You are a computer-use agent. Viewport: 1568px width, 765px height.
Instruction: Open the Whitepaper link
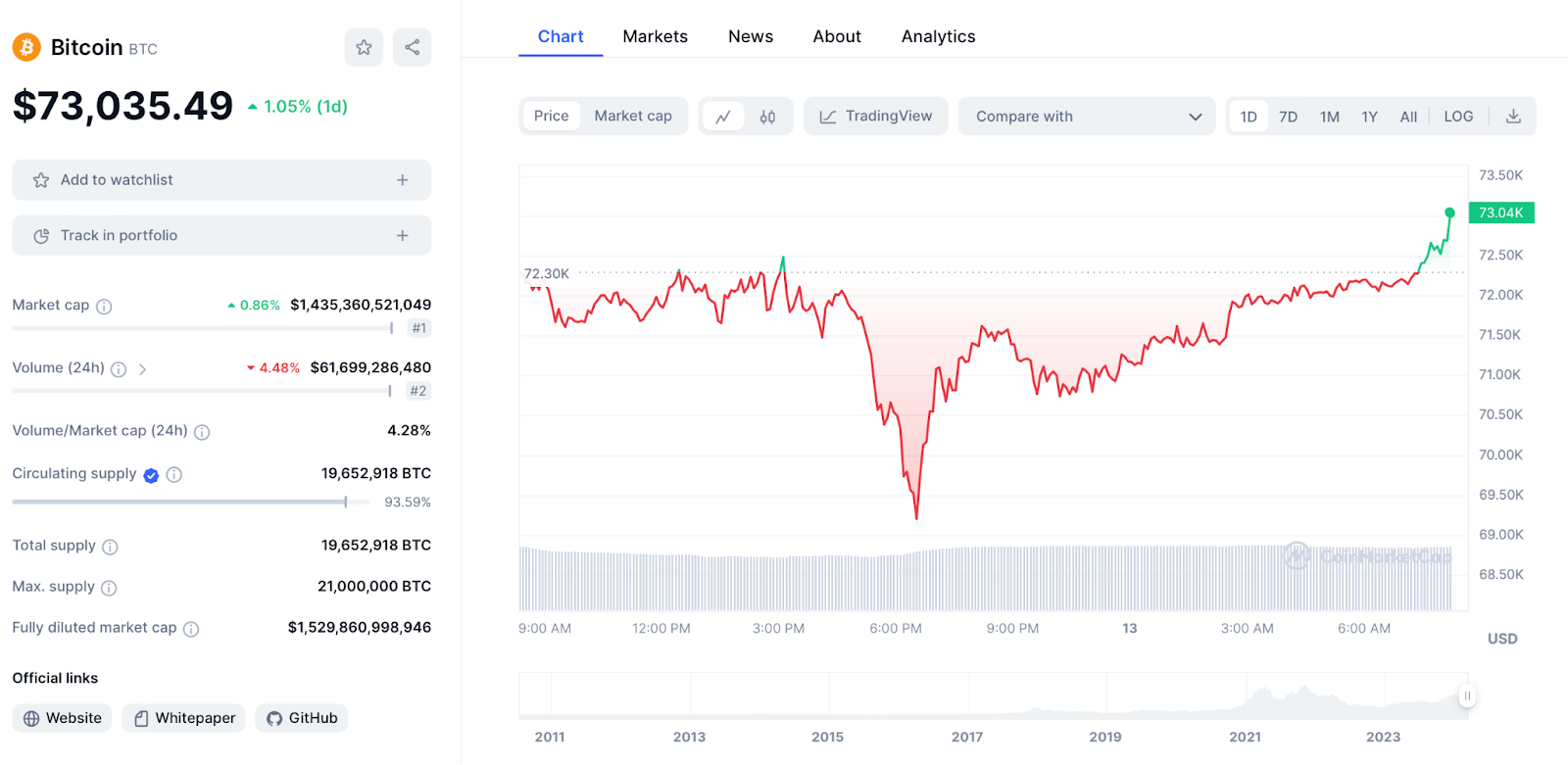tap(183, 719)
